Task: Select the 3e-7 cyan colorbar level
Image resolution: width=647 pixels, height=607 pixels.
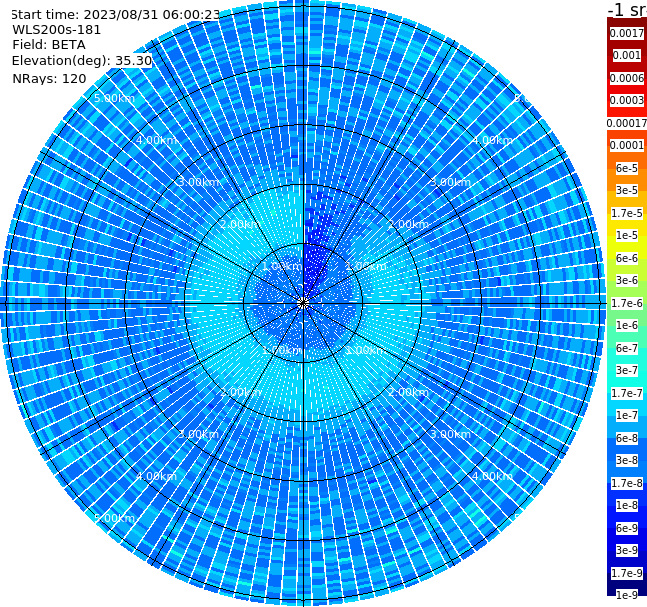Action: [x=627, y=370]
